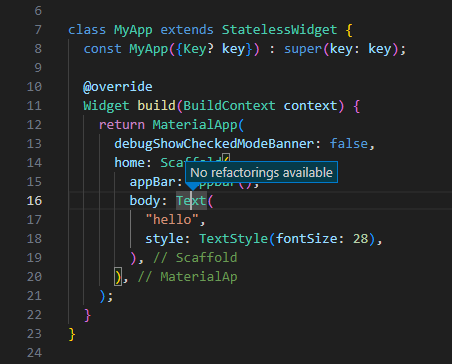Click the 'super' keyword on line 8
Viewport: 452px width, 364px height.
coord(303,49)
